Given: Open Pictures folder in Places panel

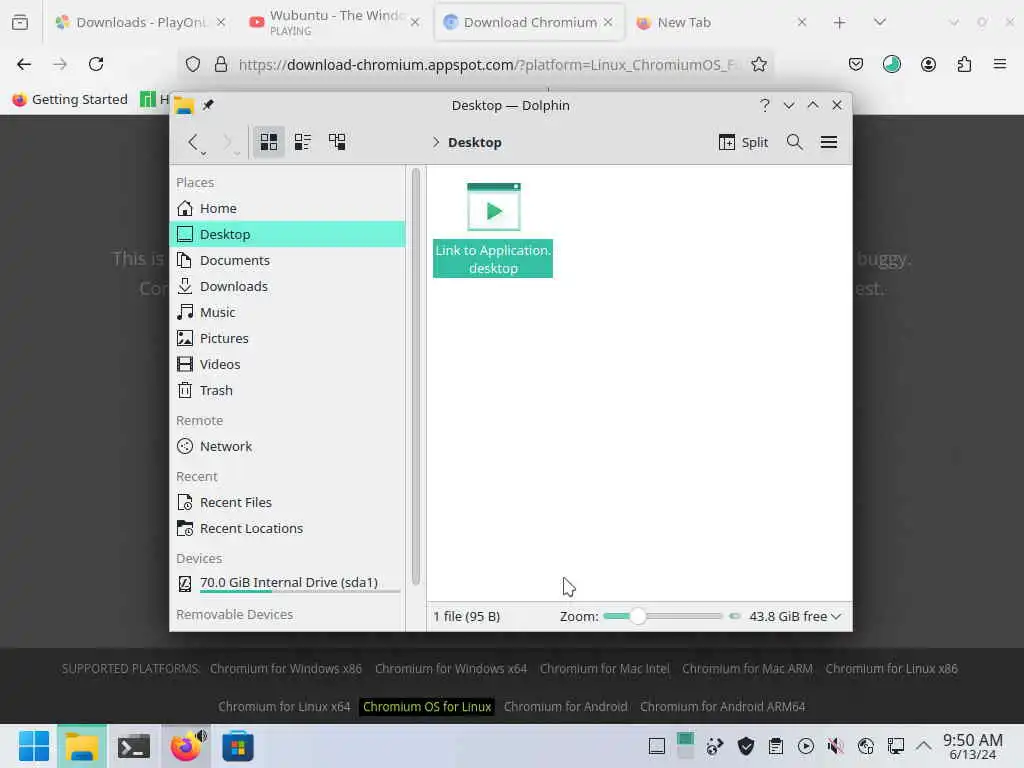Looking at the screenshot, I should 287,338.
